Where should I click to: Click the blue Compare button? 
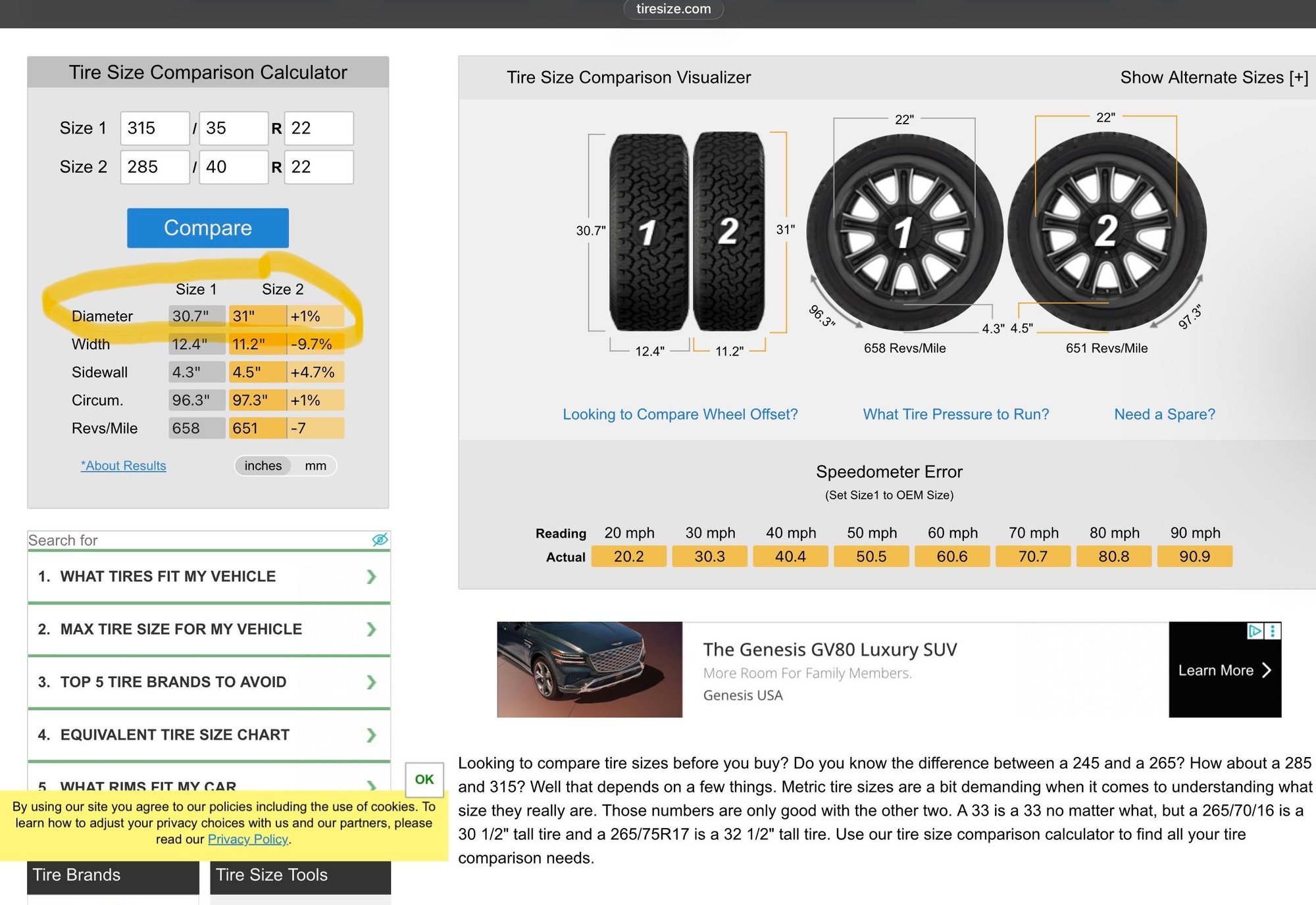(x=208, y=228)
